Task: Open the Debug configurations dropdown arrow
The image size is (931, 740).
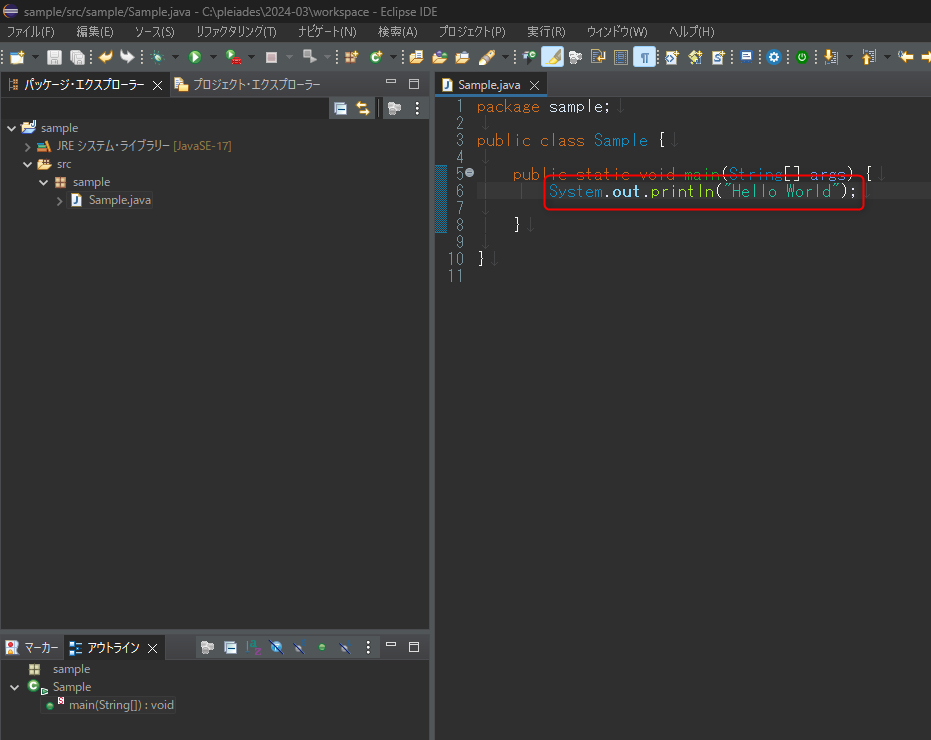Action: click(175, 57)
